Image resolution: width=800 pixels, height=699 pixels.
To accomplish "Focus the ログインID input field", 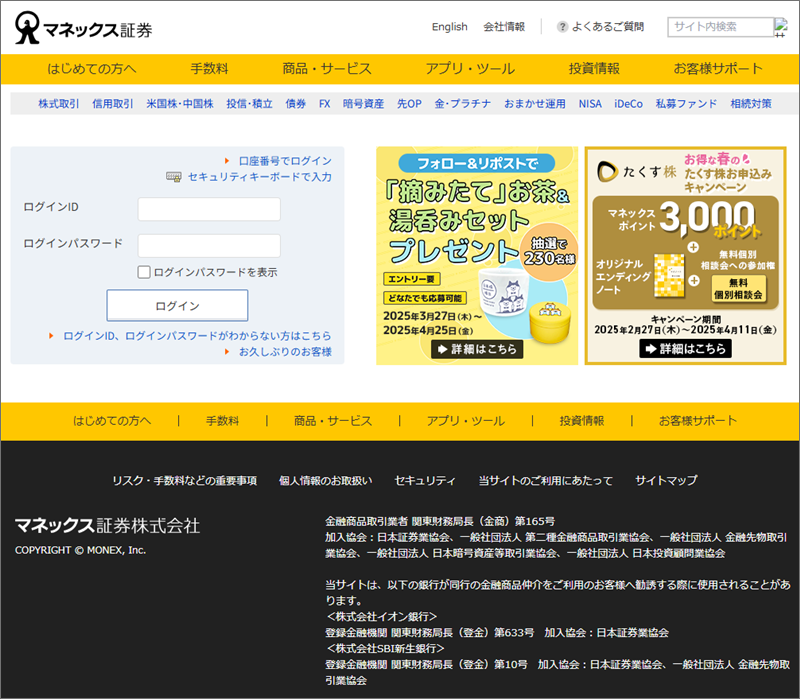I will coord(209,209).
